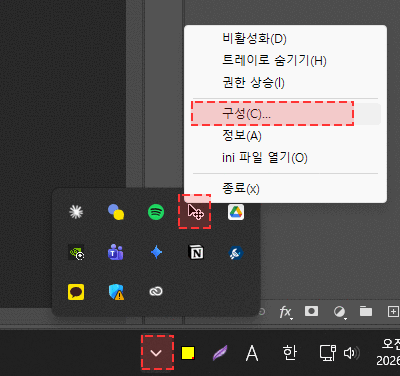The height and width of the screenshot is (376, 400).
Task: Create adjustment layer half-circle icon
Action: tap(340, 312)
